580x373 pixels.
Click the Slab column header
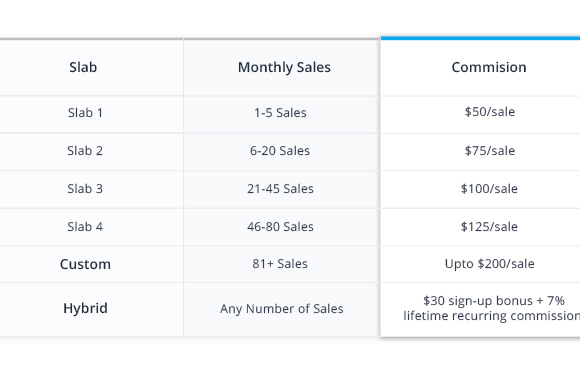(x=83, y=67)
